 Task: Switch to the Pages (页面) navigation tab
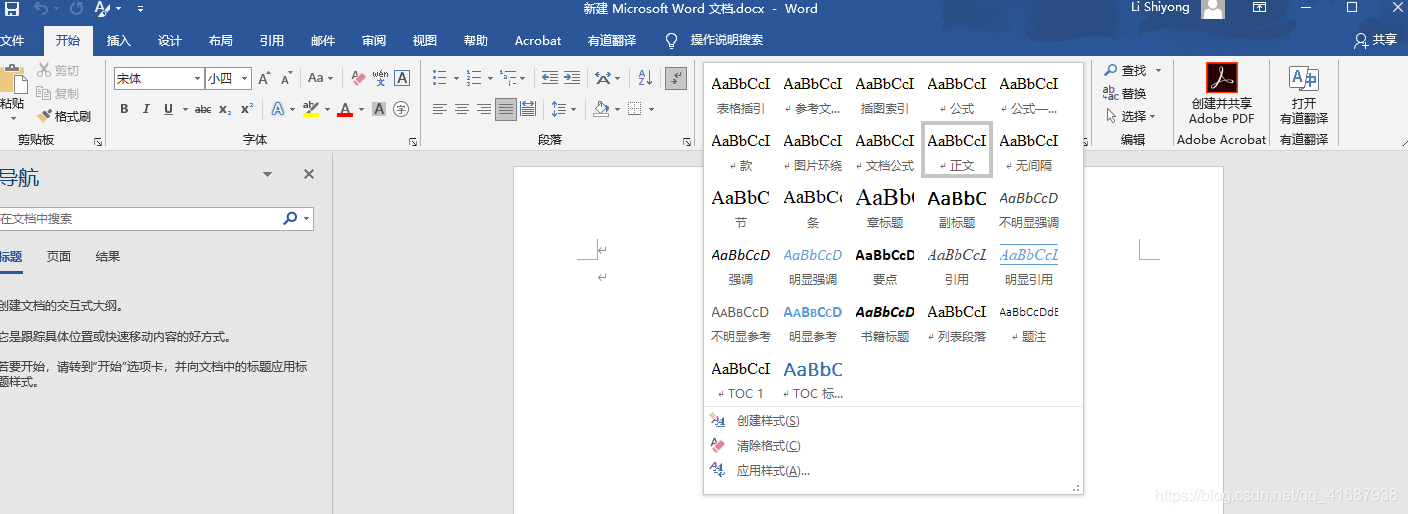(x=59, y=256)
